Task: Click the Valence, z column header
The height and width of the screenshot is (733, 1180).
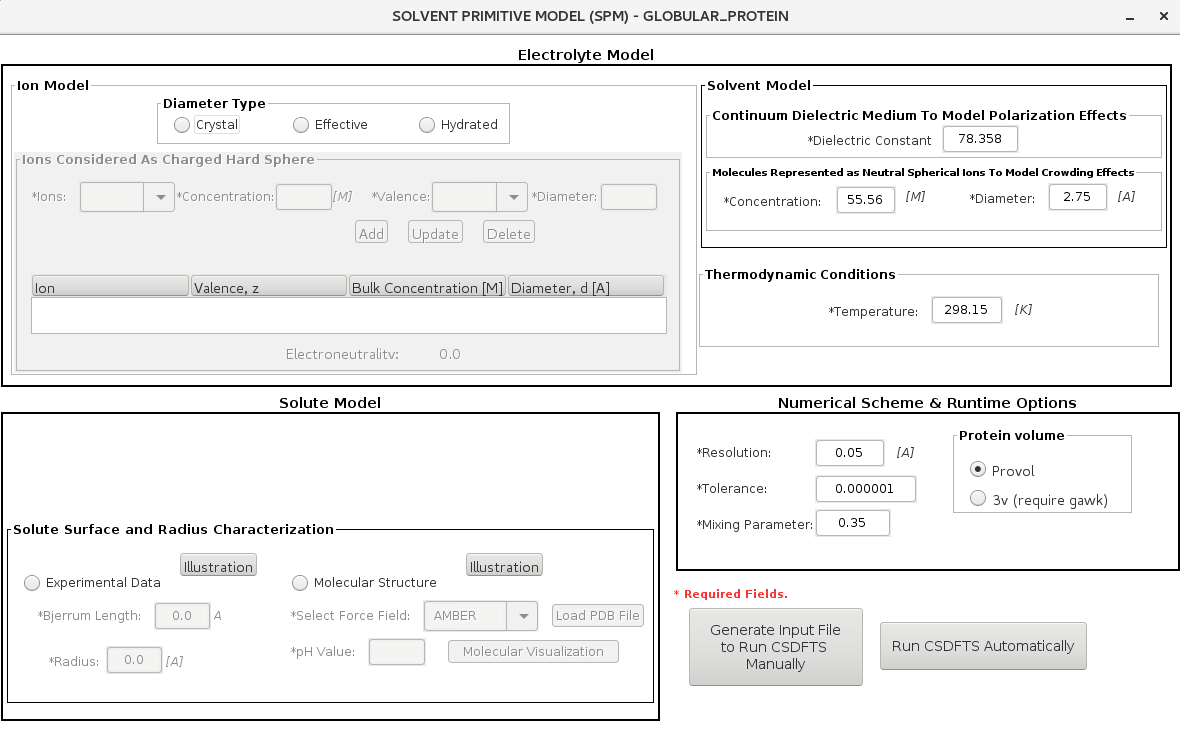Action: (269, 287)
